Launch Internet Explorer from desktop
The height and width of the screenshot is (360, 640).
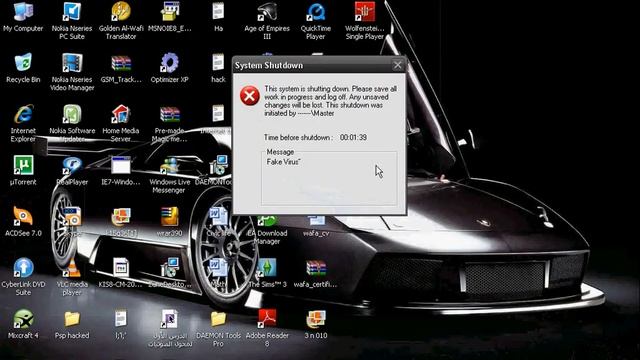pos(23,114)
